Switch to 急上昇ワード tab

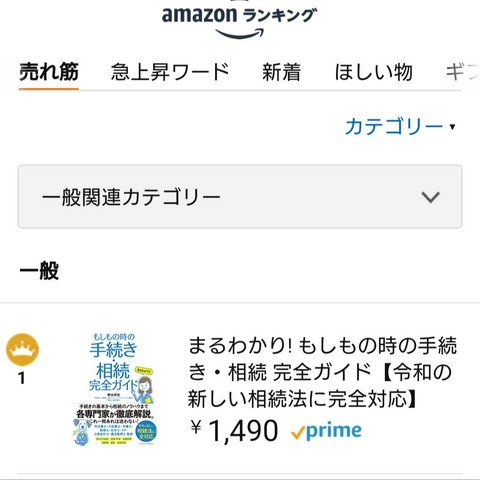click(x=170, y=72)
